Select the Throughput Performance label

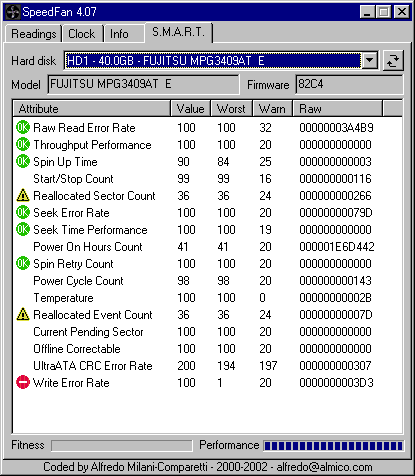[92, 145]
